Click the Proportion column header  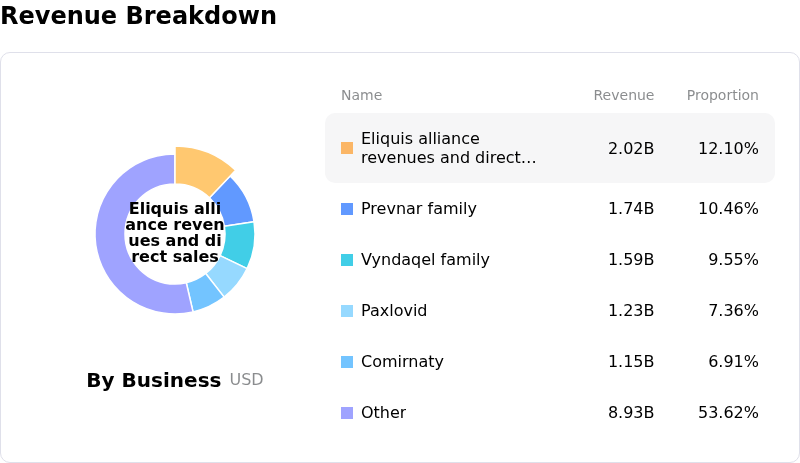(x=722, y=95)
